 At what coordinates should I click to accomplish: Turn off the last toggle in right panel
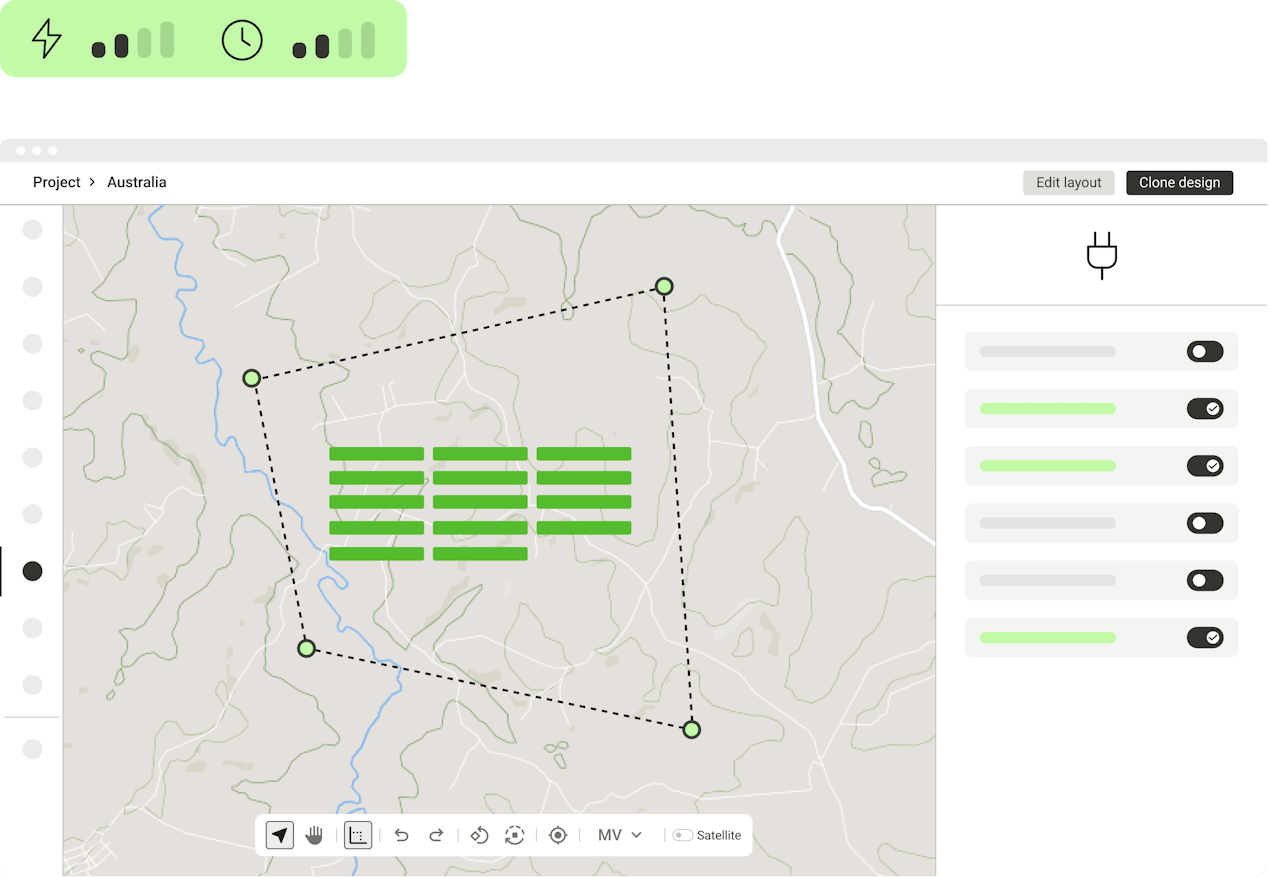tap(1205, 637)
